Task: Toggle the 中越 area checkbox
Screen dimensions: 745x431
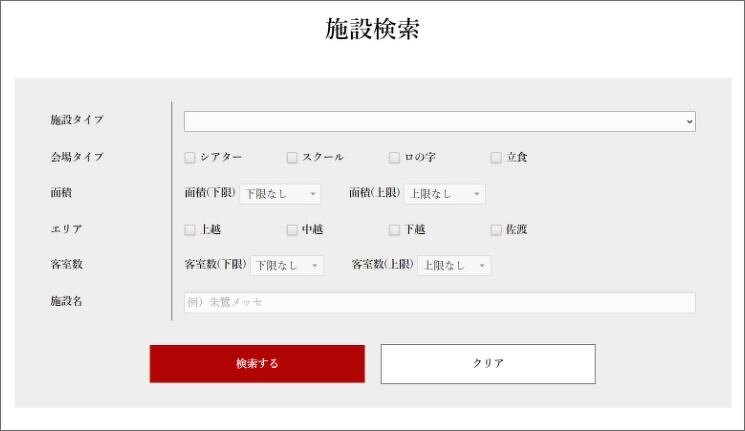Action: (x=292, y=230)
